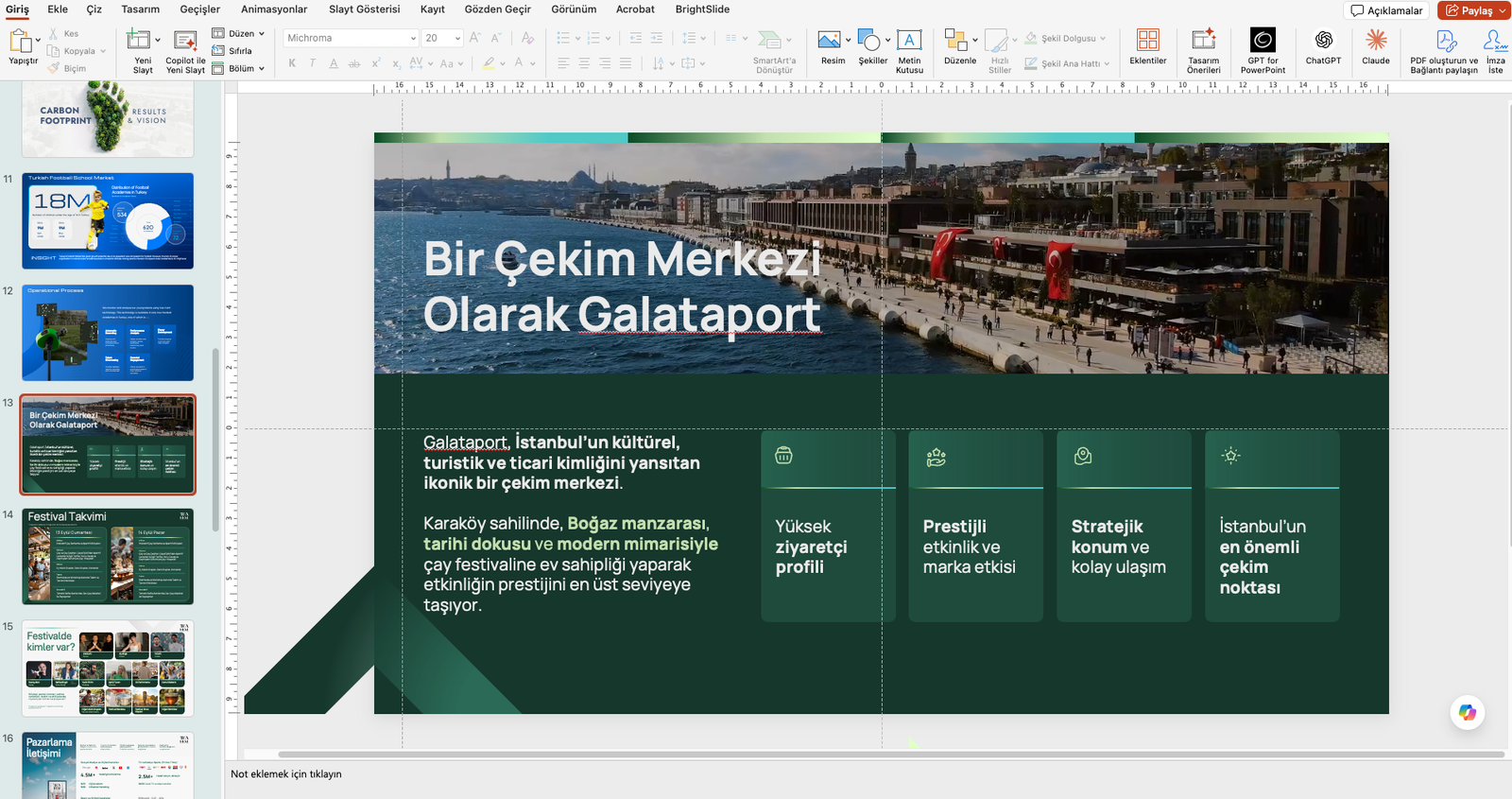Screen dimensions: 1512x799
Task: Insert a picture using the Resim icon
Action: click(x=829, y=40)
